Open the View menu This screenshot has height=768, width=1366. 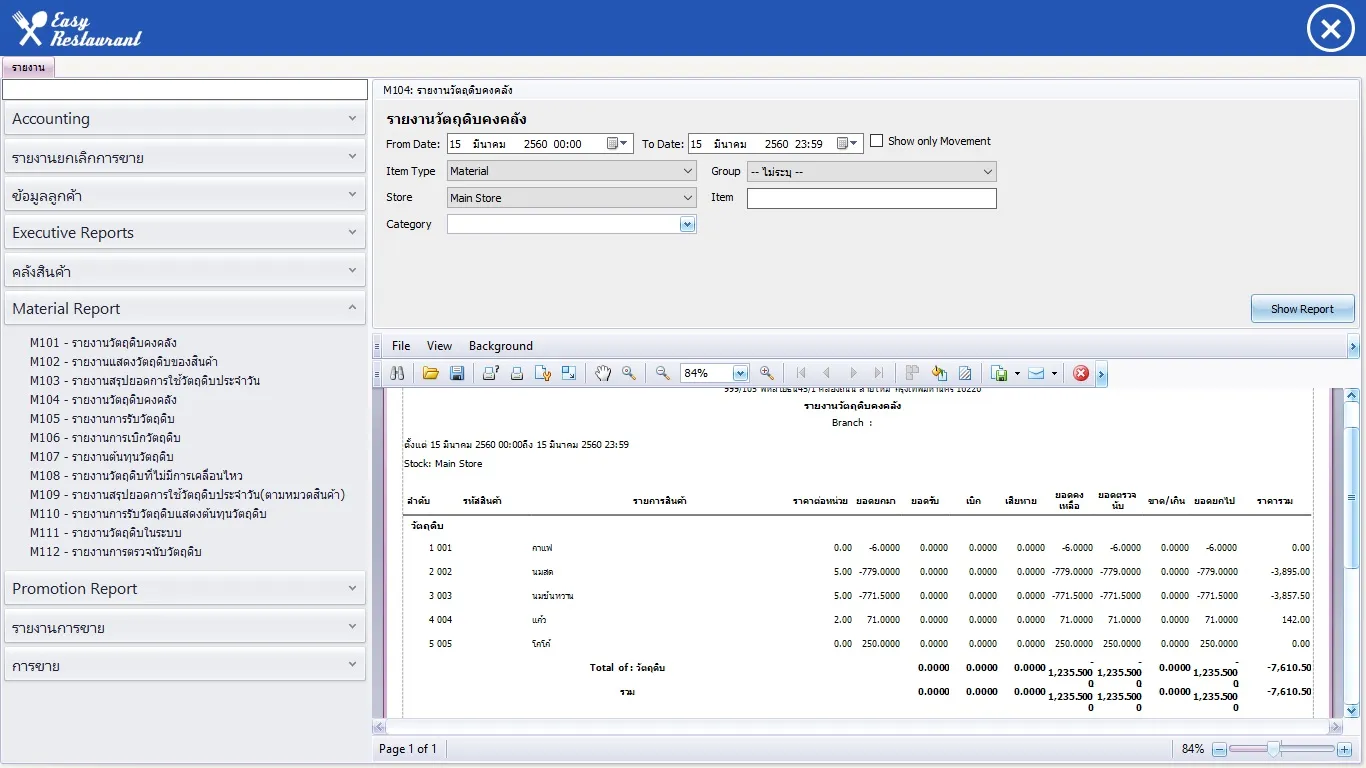tap(439, 346)
